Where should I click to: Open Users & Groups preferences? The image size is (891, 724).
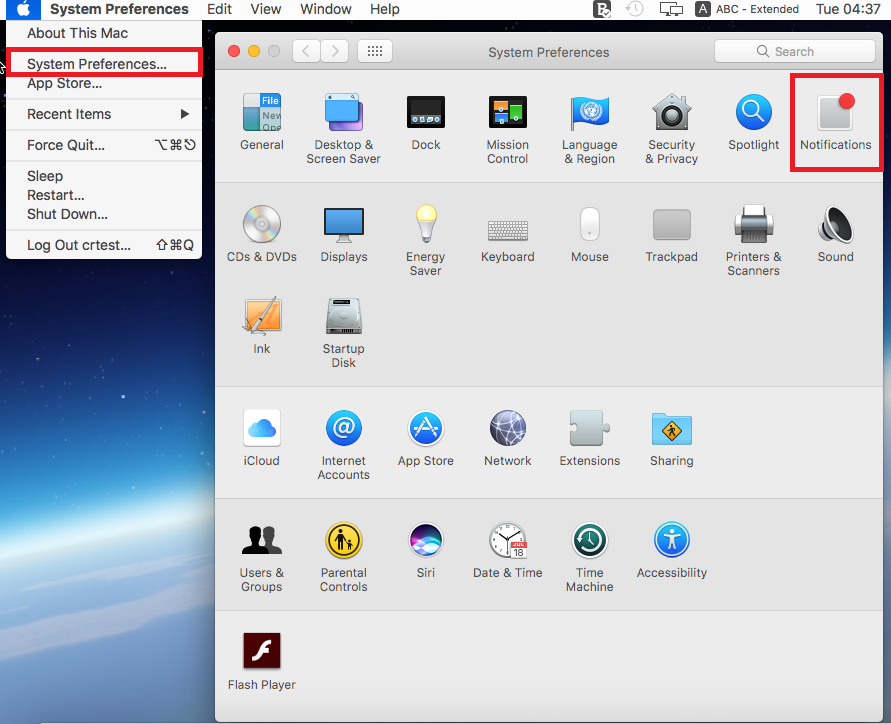click(x=261, y=557)
